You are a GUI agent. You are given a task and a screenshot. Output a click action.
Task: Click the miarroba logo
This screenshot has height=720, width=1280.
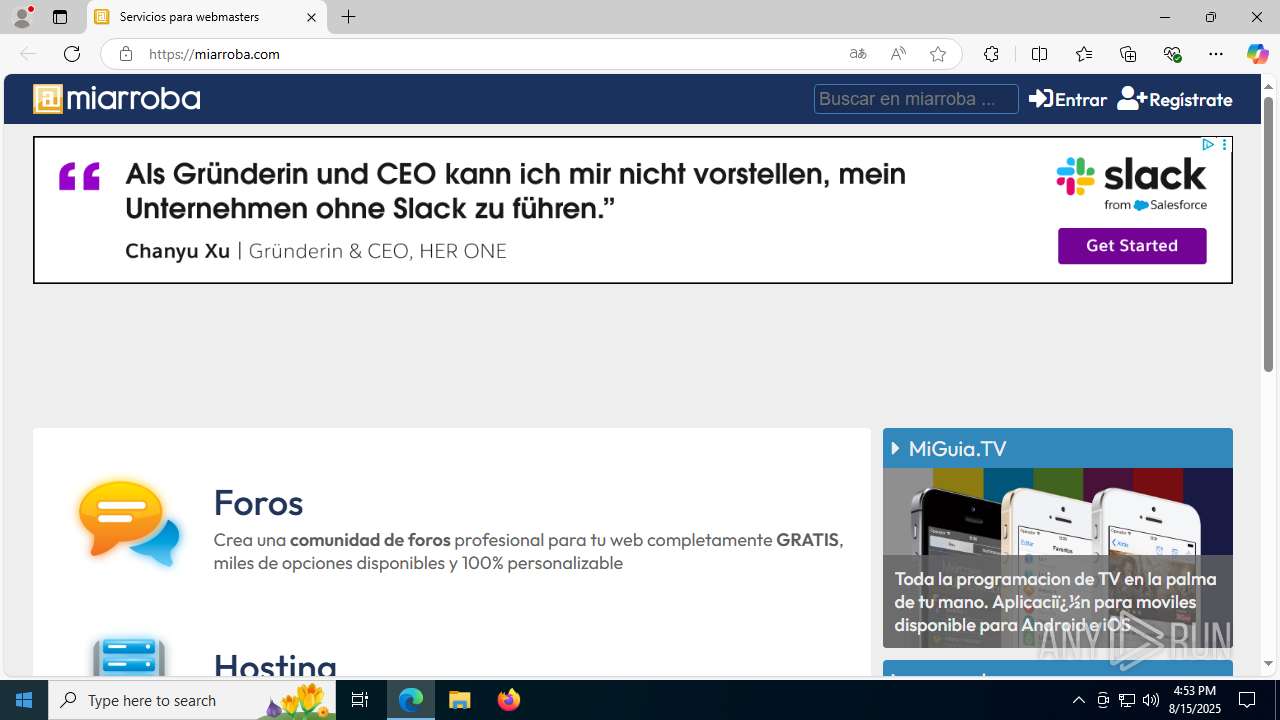tap(117, 99)
